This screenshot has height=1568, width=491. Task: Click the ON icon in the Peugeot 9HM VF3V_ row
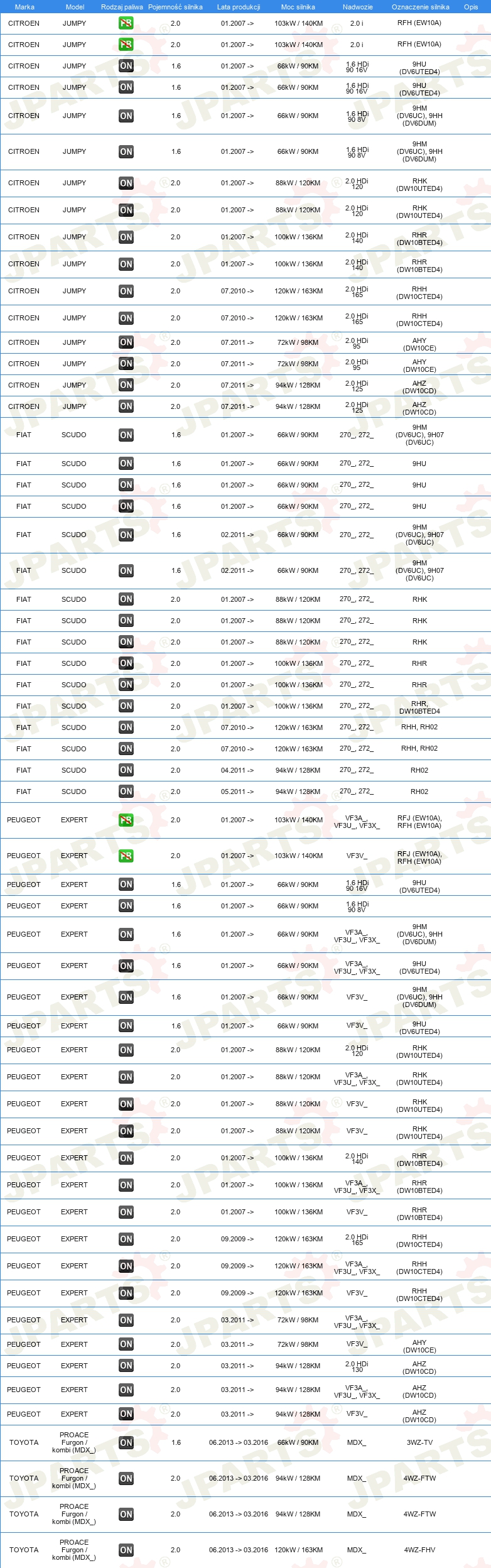tap(126, 997)
